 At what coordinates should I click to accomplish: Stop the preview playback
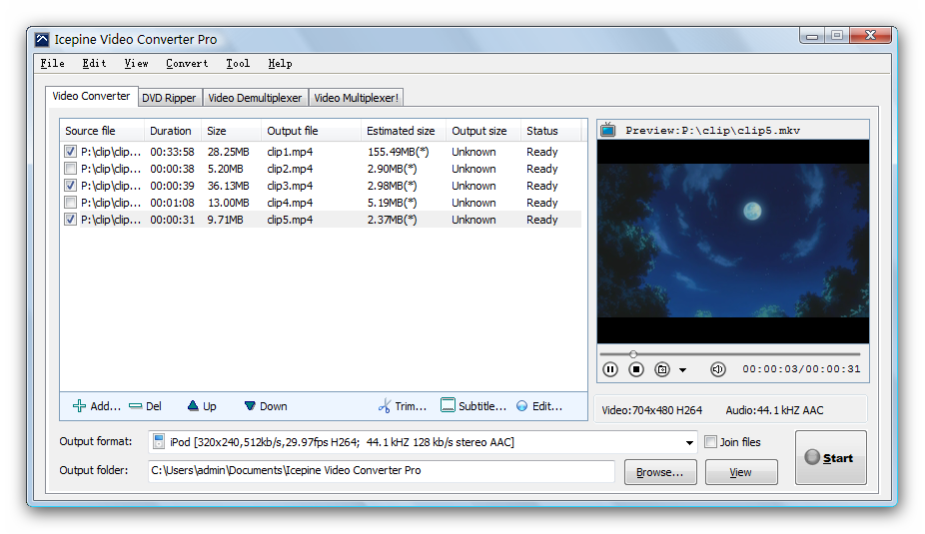(x=636, y=369)
